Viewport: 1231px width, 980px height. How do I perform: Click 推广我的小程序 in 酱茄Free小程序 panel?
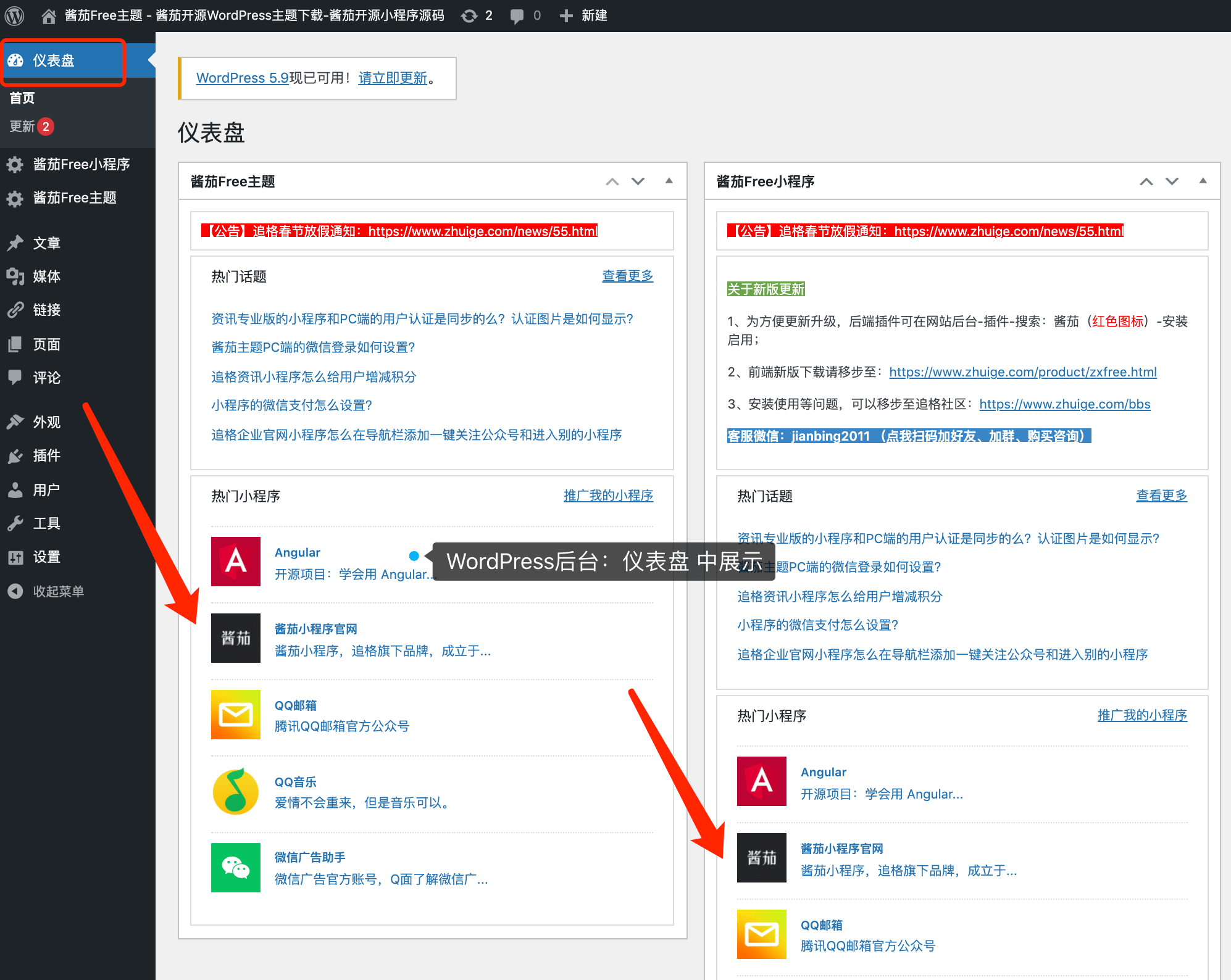click(x=1143, y=715)
